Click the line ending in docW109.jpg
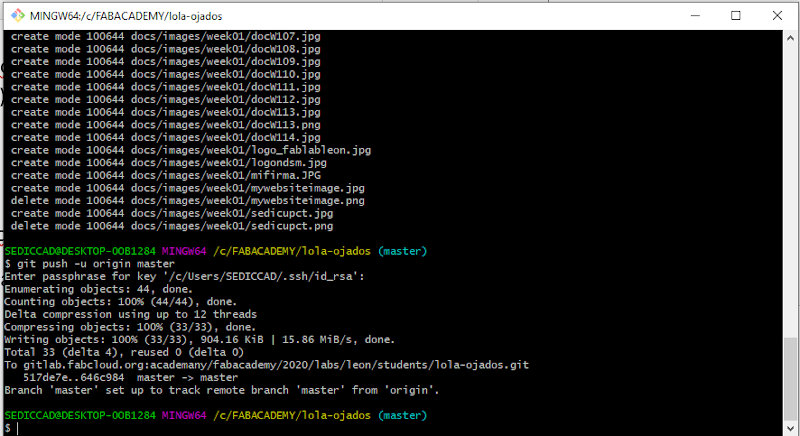This screenshot has height=436, width=800. (166, 62)
